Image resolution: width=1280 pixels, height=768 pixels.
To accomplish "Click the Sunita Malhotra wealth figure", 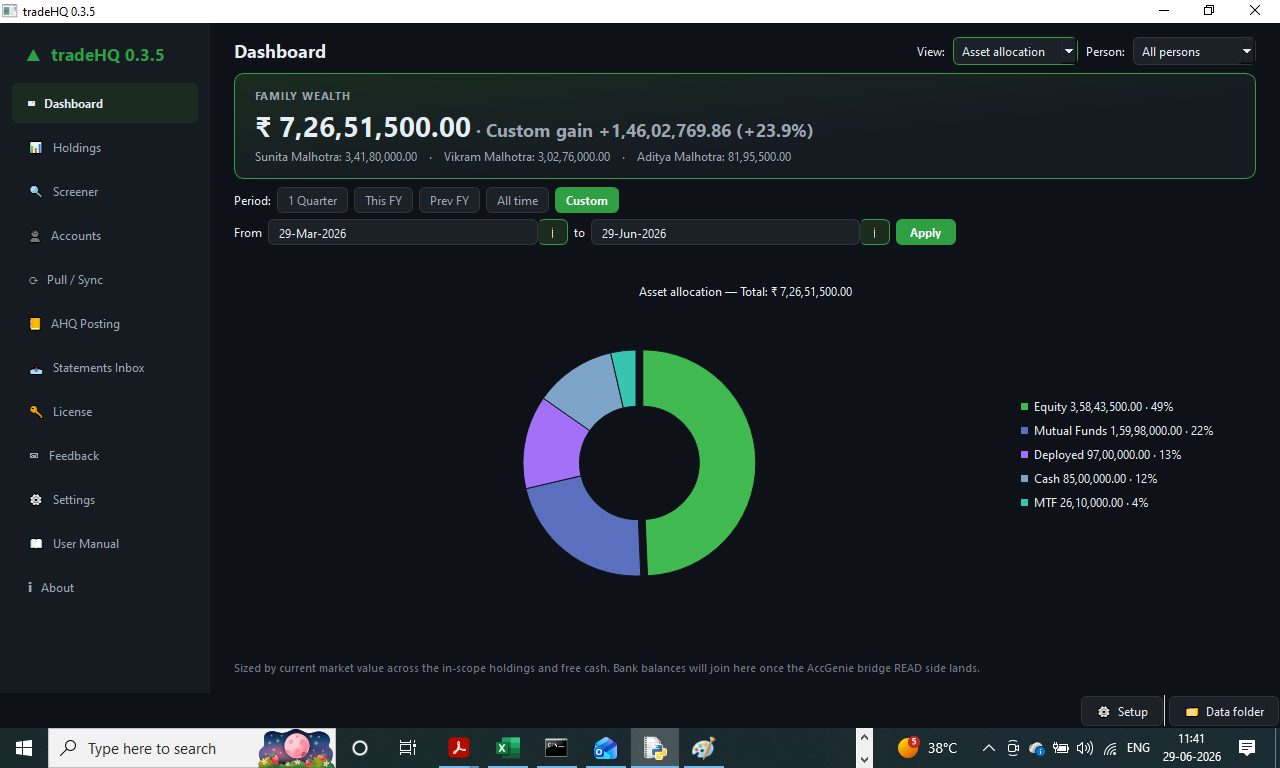I will (x=336, y=157).
